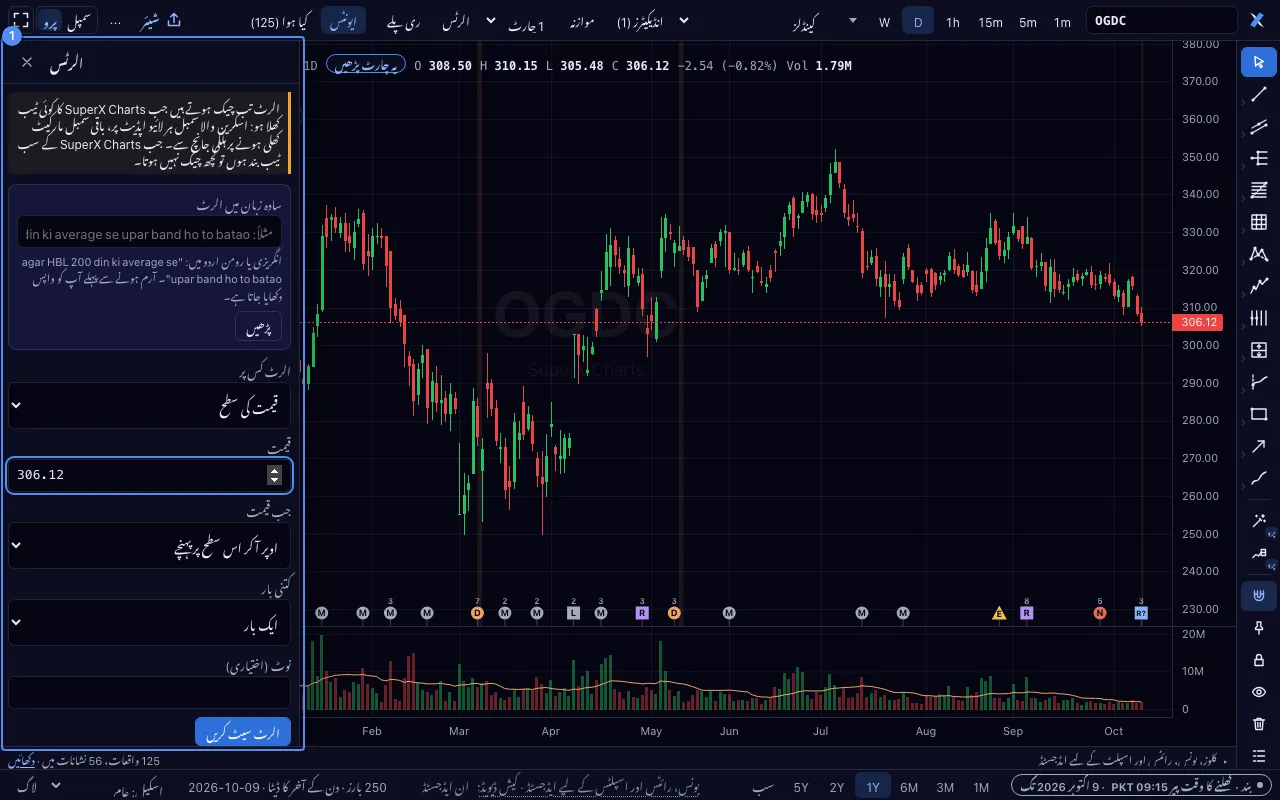Toggle the magnet snap mode
Viewport: 1280px width, 800px height.
pos(1258,596)
